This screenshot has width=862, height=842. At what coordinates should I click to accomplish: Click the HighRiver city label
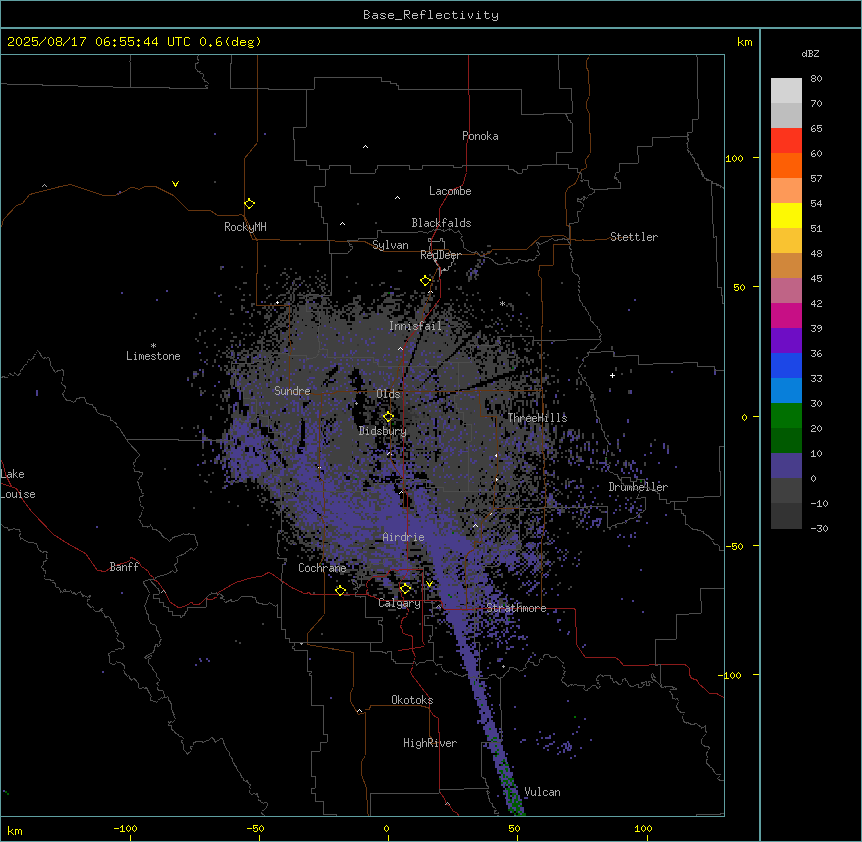coord(430,743)
